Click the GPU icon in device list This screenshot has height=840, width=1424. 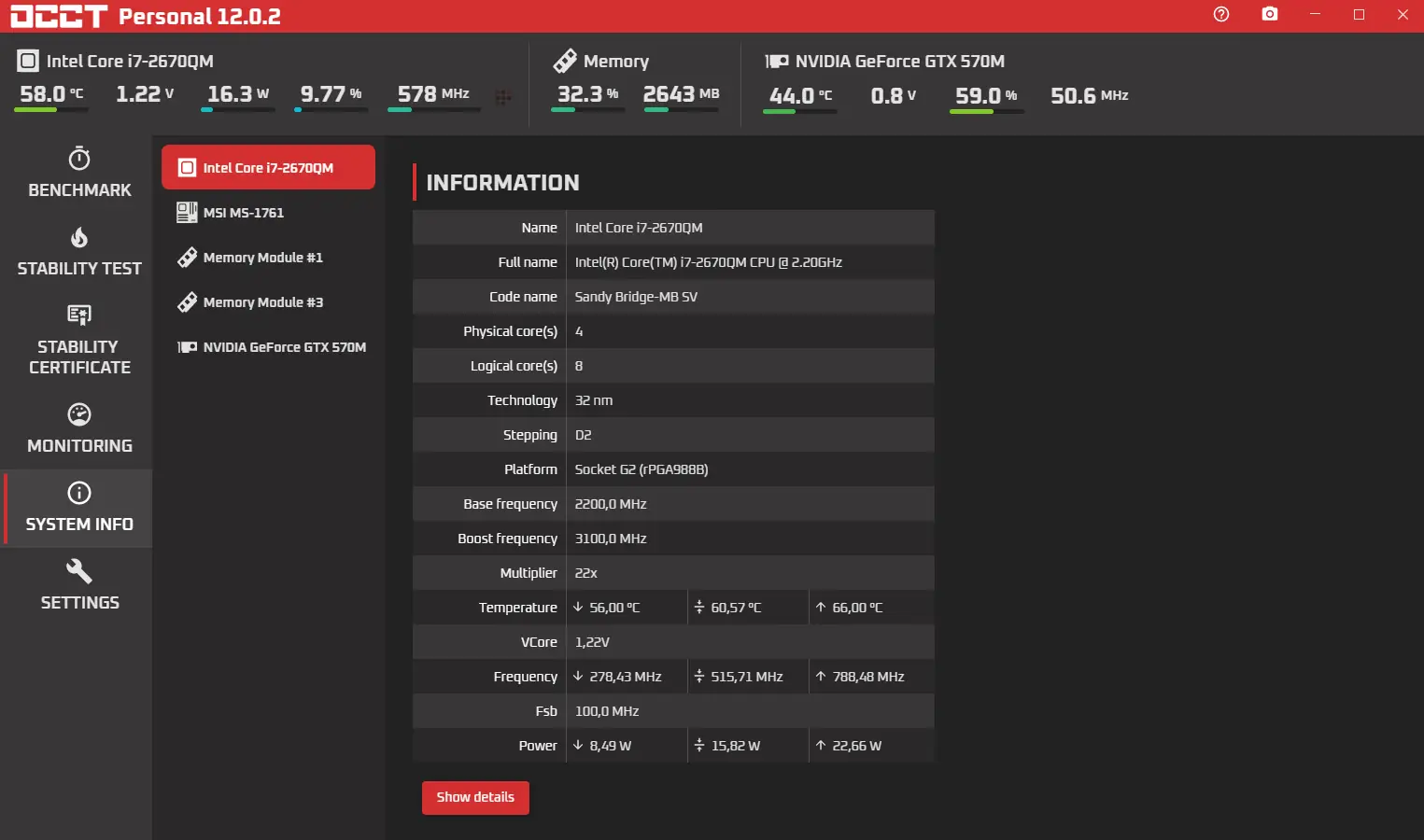(x=187, y=347)
